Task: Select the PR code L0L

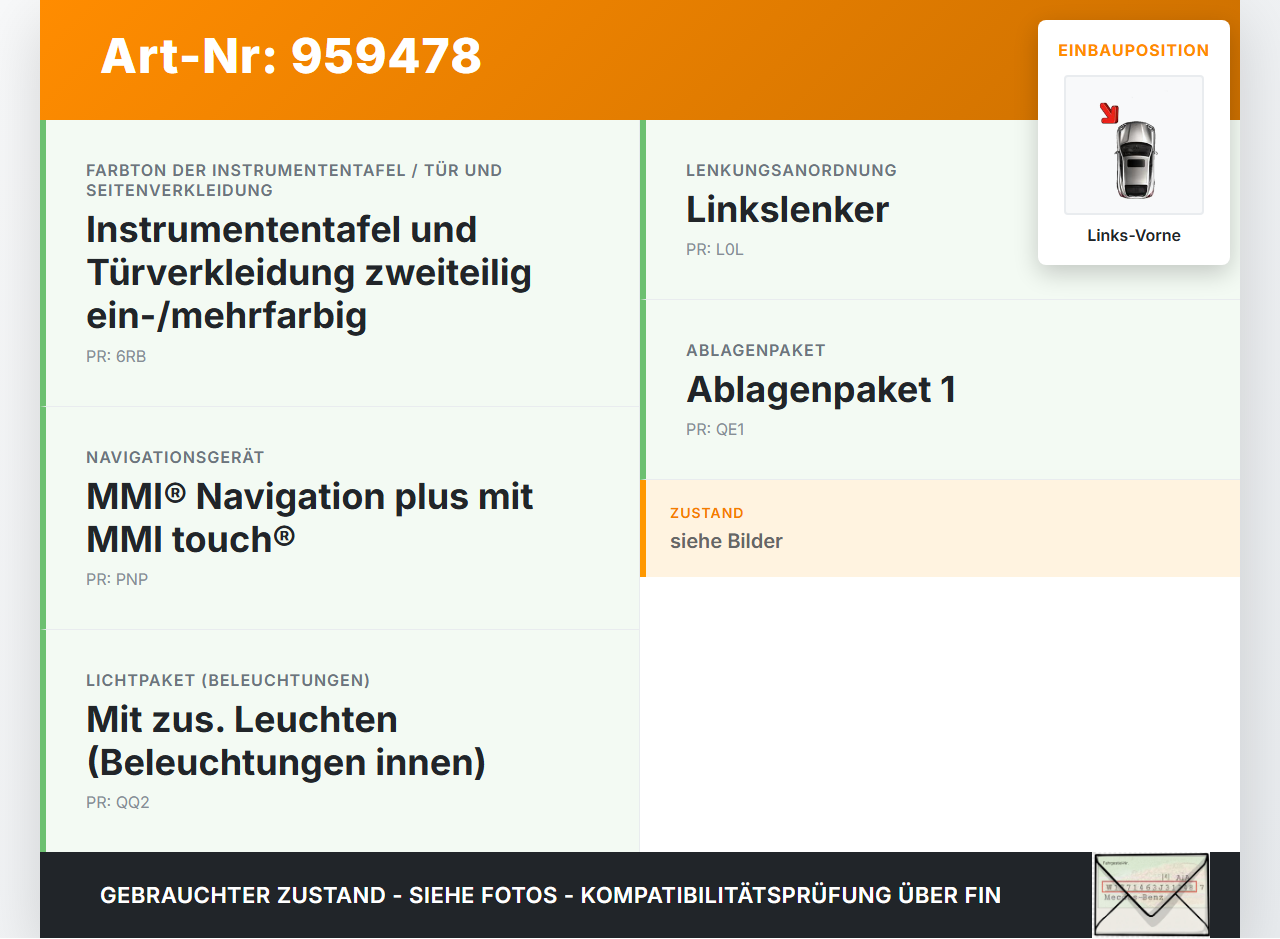Action: [x=714, y=249]
